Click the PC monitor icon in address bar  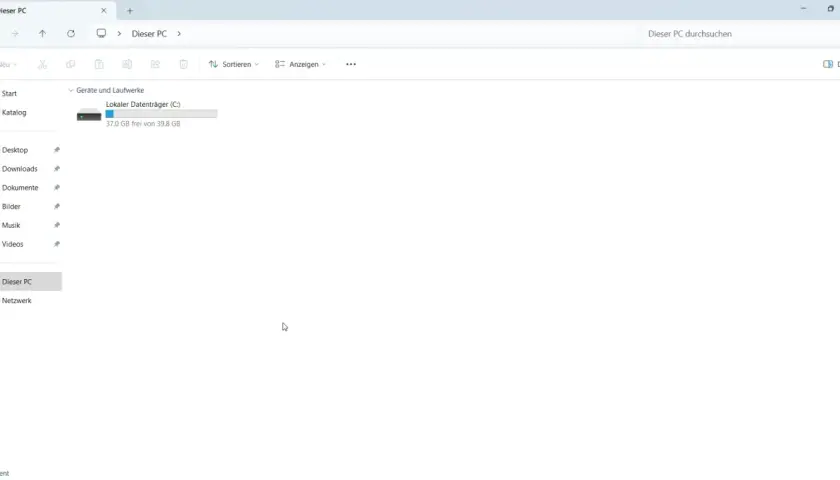click(x=101, y=33)
